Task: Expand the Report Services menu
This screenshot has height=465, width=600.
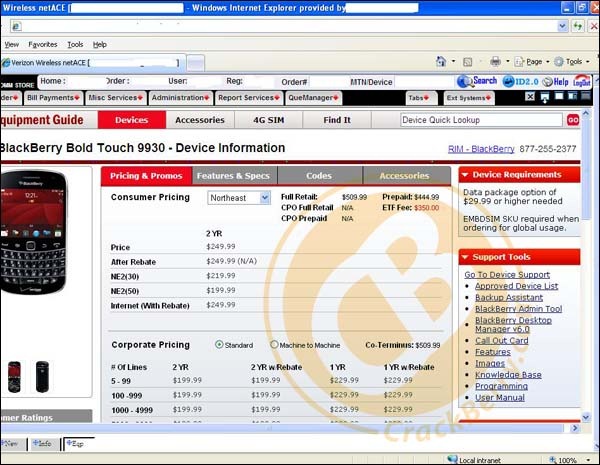Action: [x=249, y=98]
